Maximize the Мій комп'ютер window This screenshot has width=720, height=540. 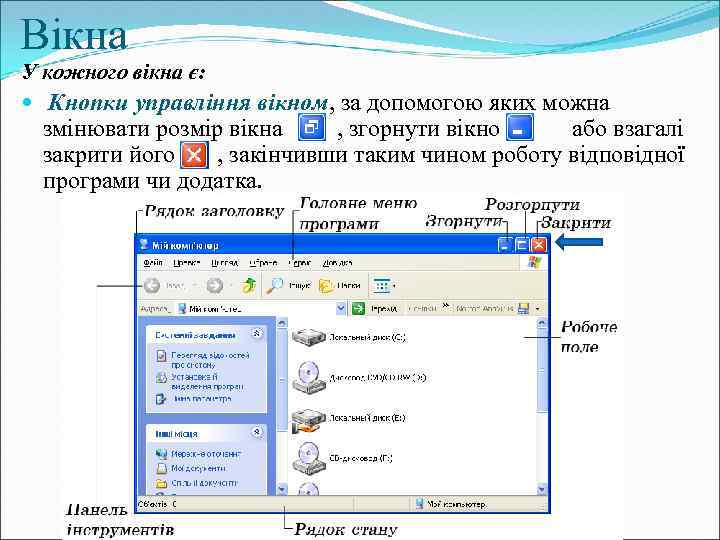pos(522,244)
